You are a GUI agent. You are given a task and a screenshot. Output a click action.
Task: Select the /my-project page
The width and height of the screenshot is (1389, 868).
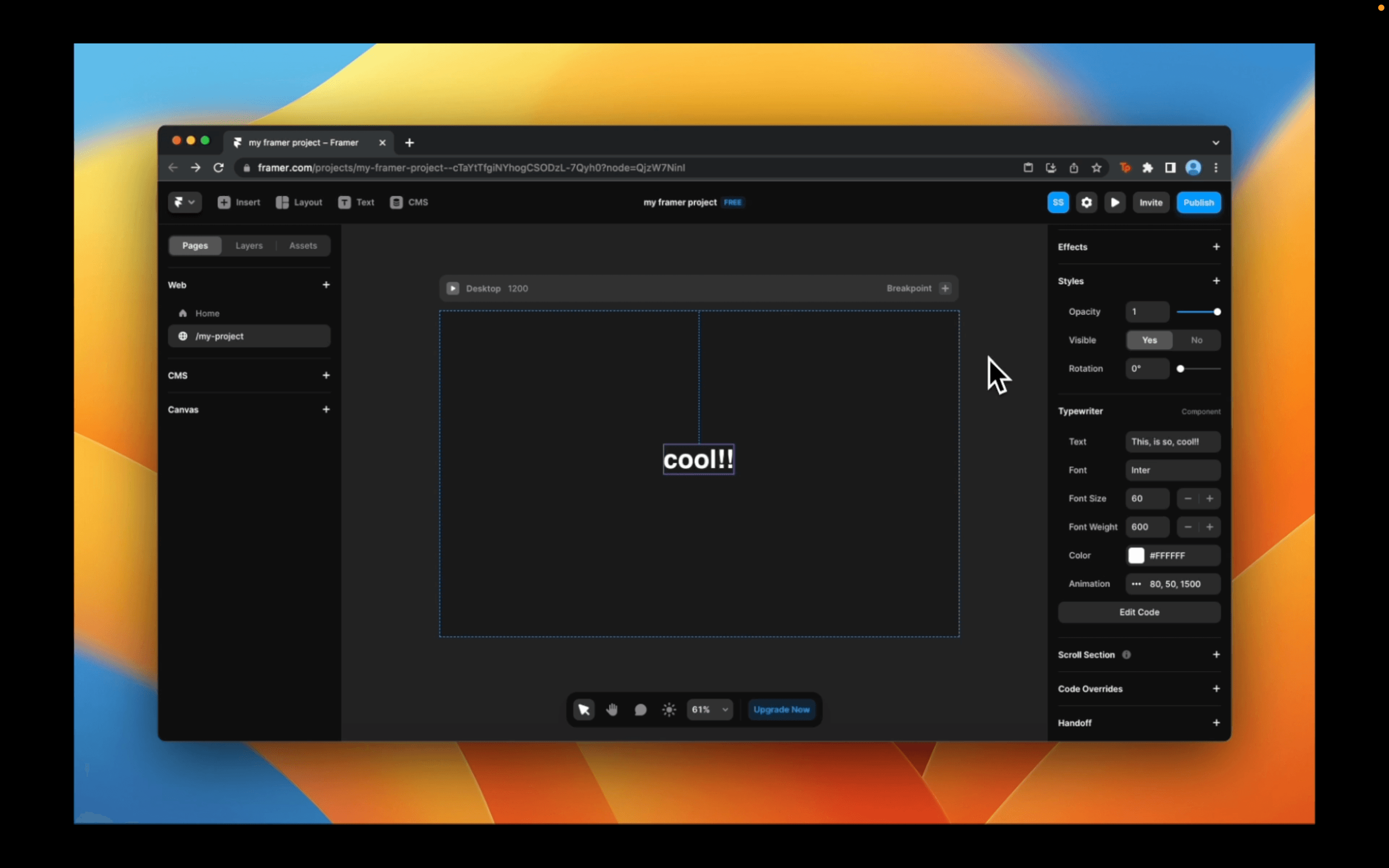[249, 336]
